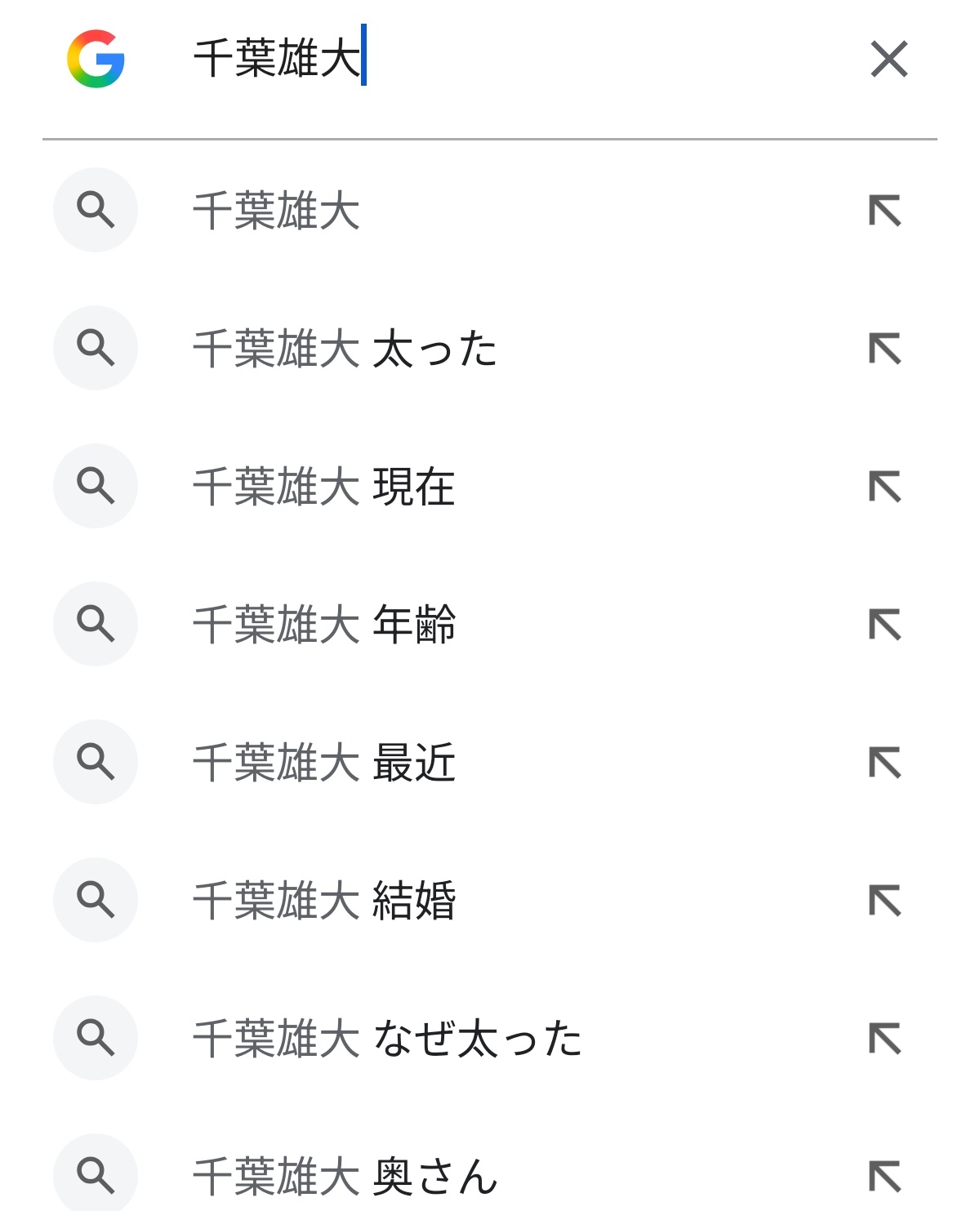Fill arrow for 千葉雄大 奥さん suggestion
Screen dimensions: 980x1211
[885, 1176]
